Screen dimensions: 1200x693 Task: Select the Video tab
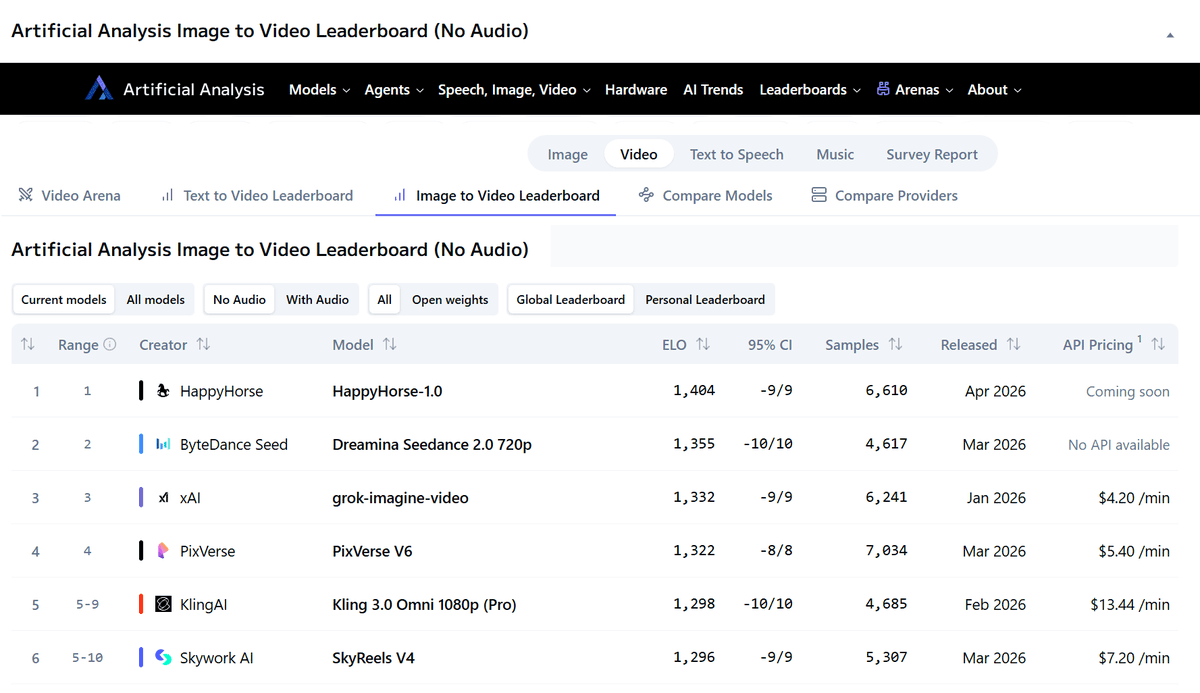[639, 154]
